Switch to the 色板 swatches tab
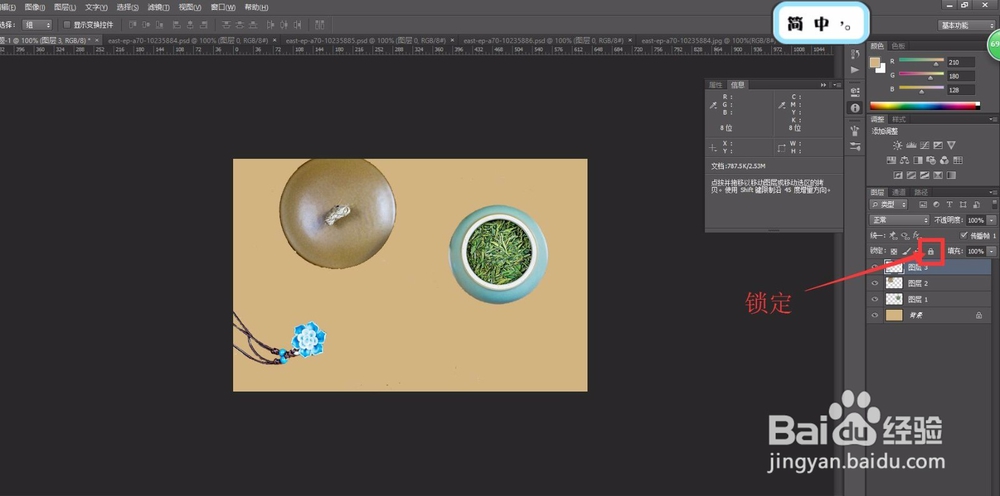Image resolution: width=1000 pixels, height=496 pixels. [898, 46]
